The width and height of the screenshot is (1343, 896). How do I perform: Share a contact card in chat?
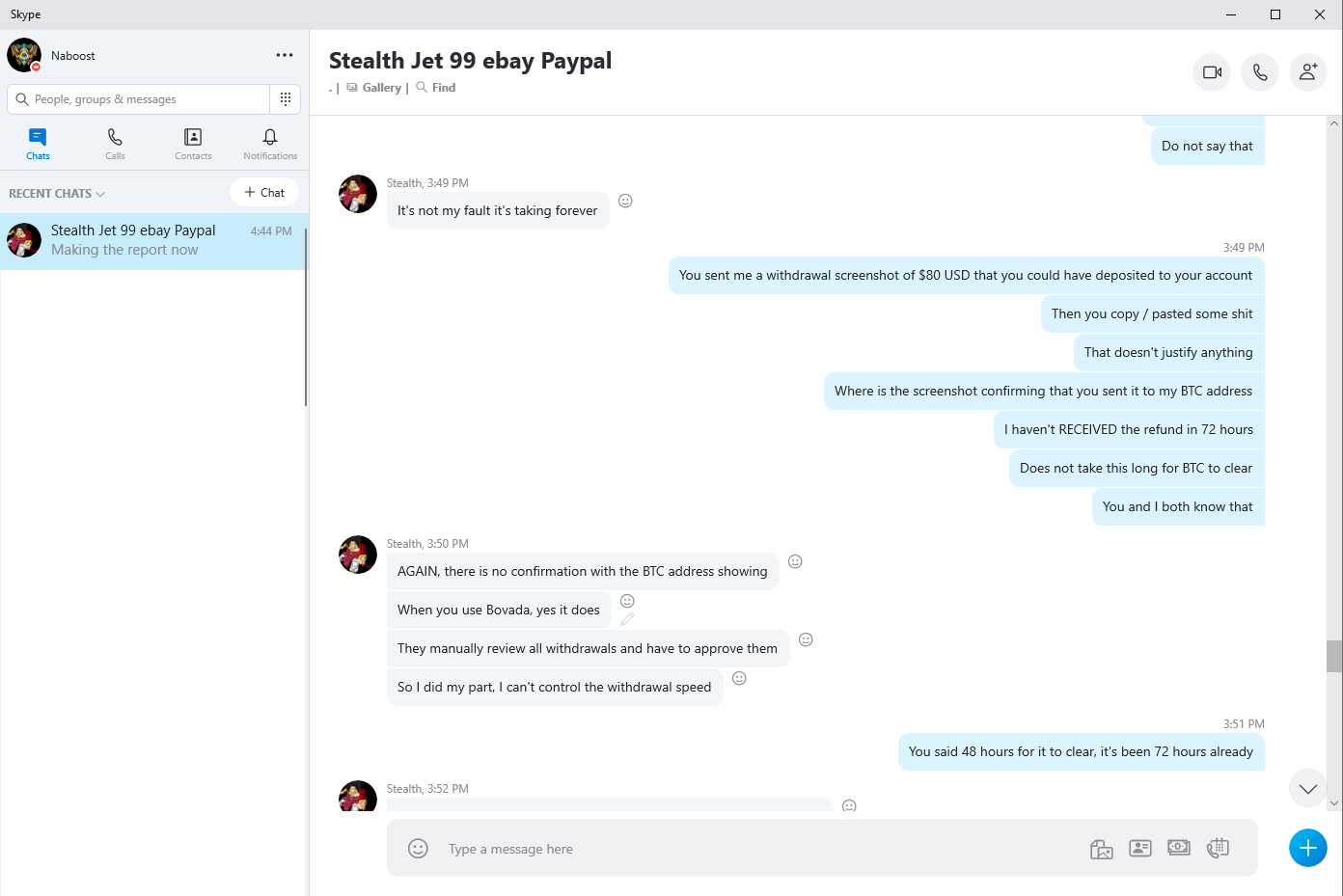(1140, 849)
